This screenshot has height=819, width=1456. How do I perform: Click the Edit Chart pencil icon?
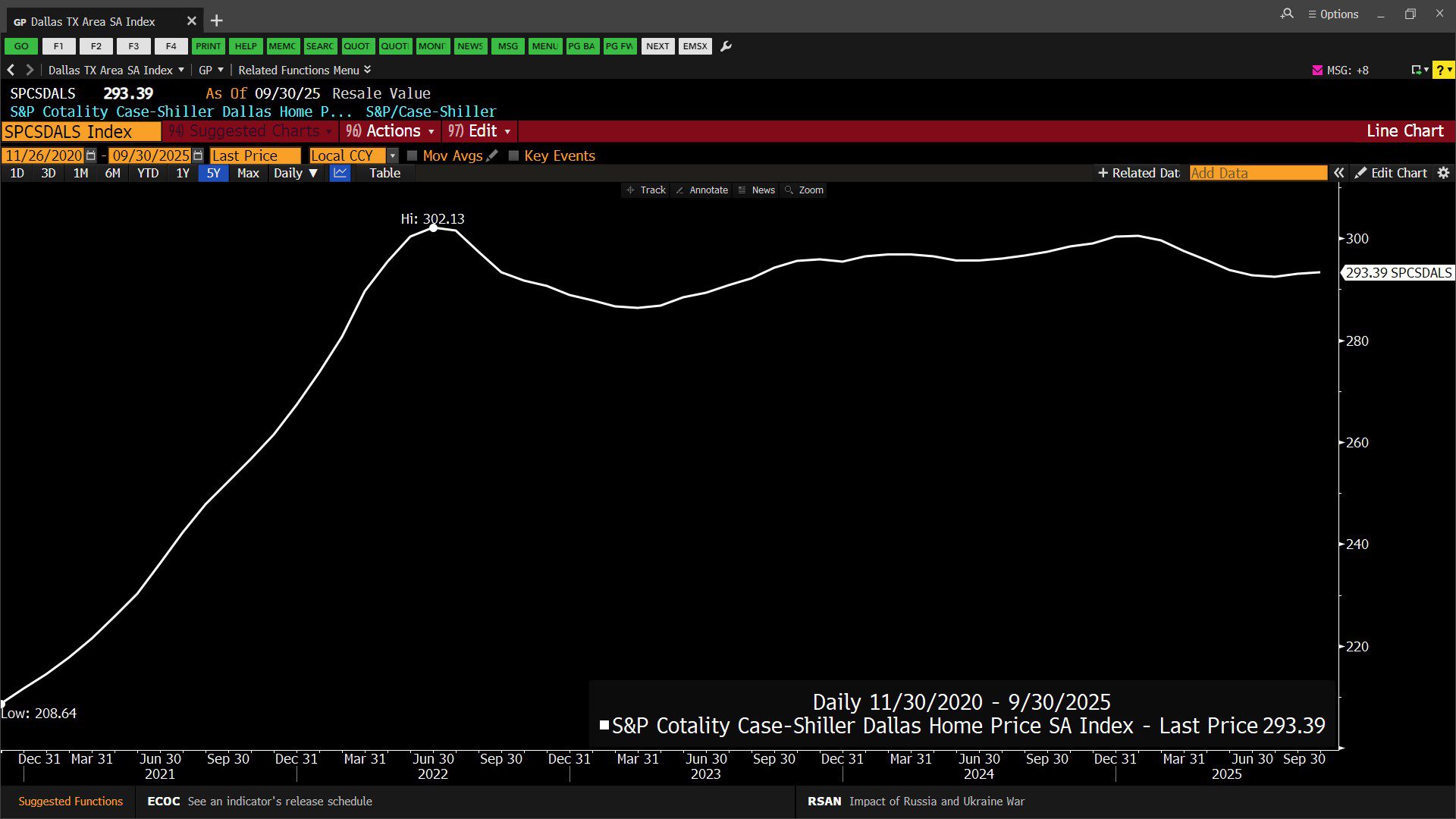click(1361, 173)
